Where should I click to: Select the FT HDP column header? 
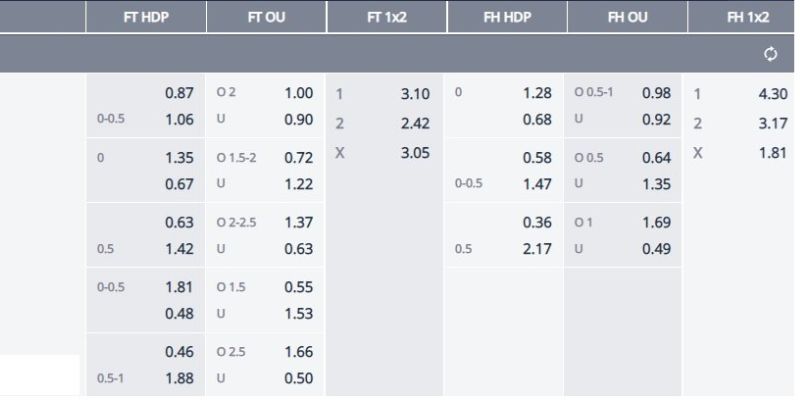[146, 17]
